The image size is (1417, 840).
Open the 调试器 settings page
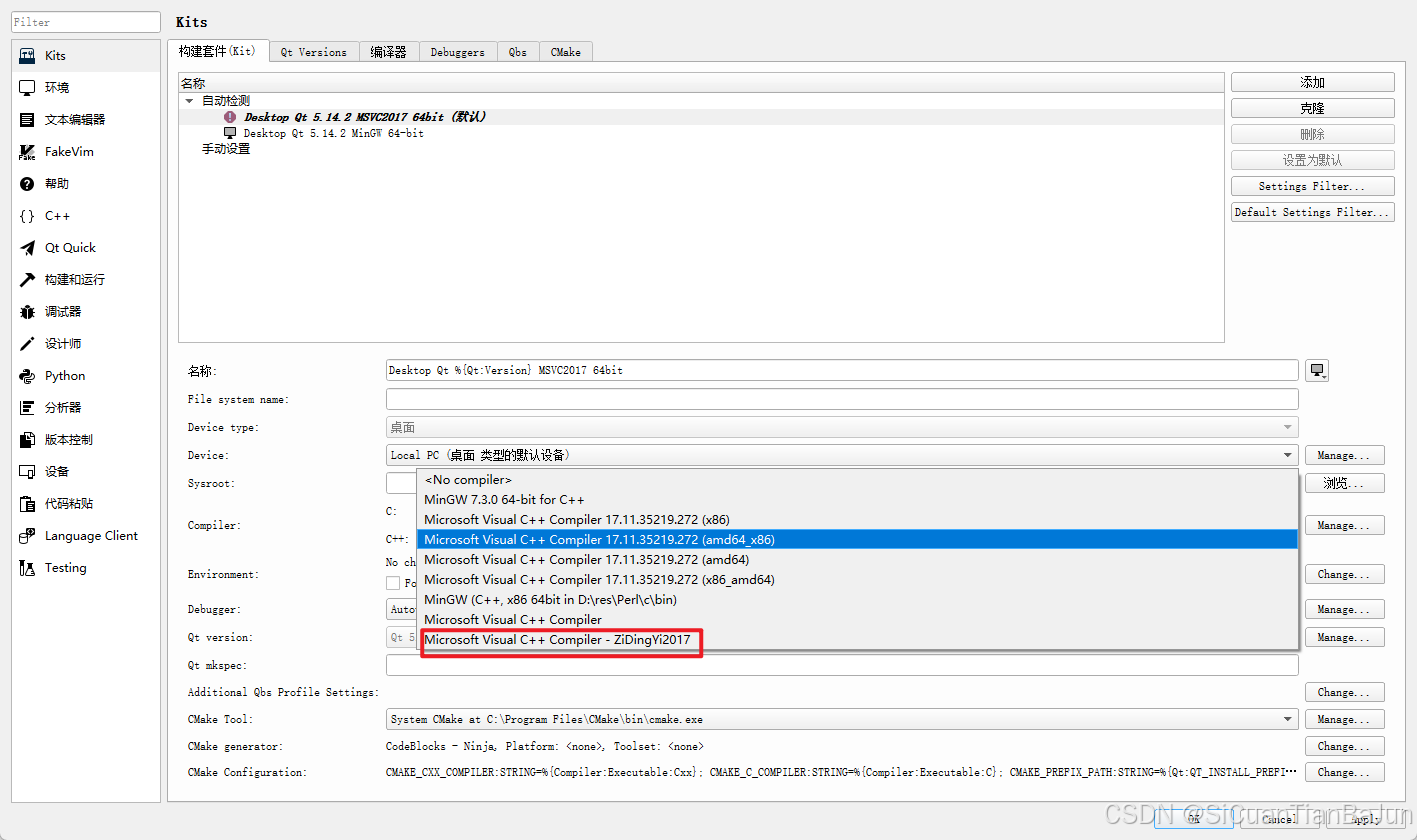coord(60,311)
